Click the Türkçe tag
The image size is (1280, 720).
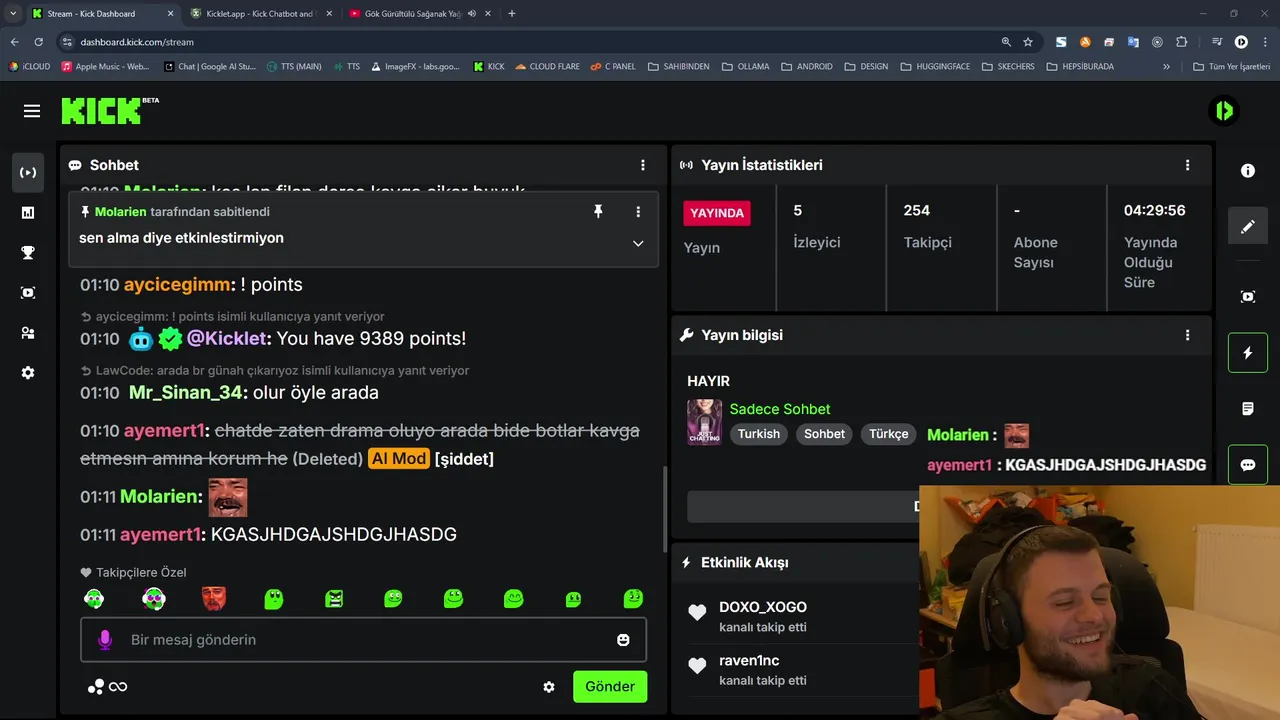tap(889, 434)
